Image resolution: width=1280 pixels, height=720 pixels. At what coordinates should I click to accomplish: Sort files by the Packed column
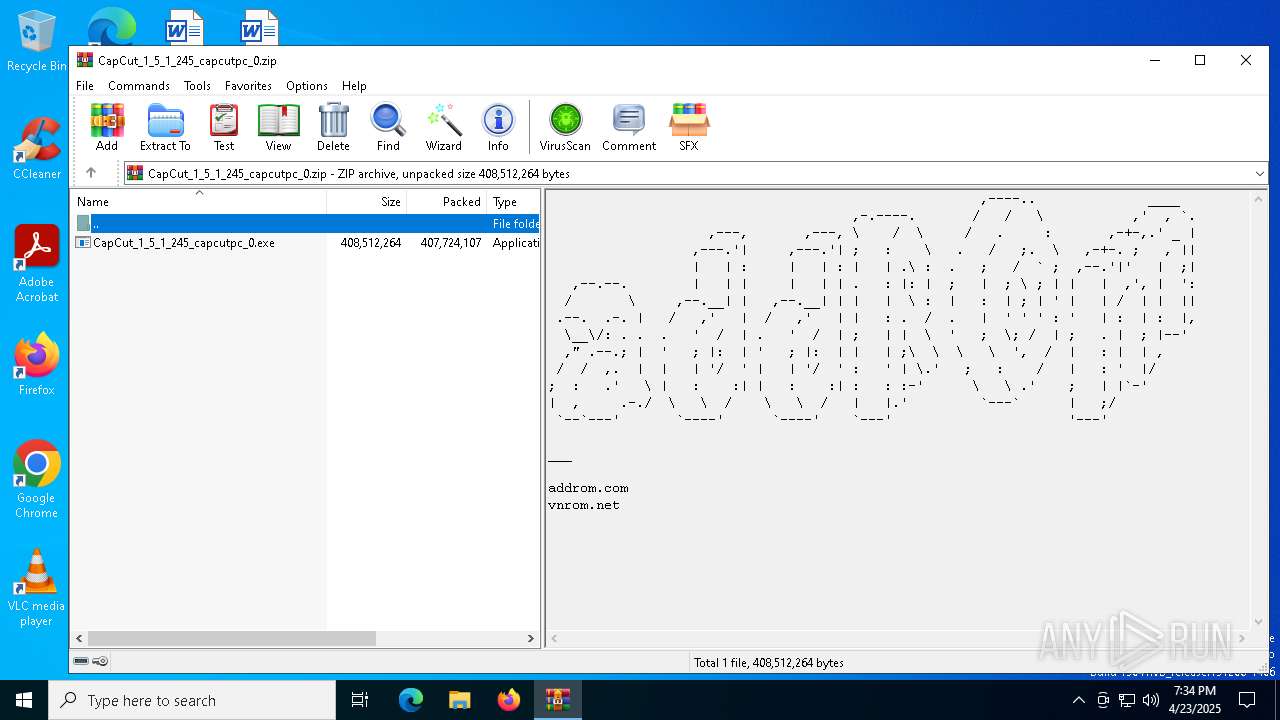pyautogui.click(x=446, y=201)
